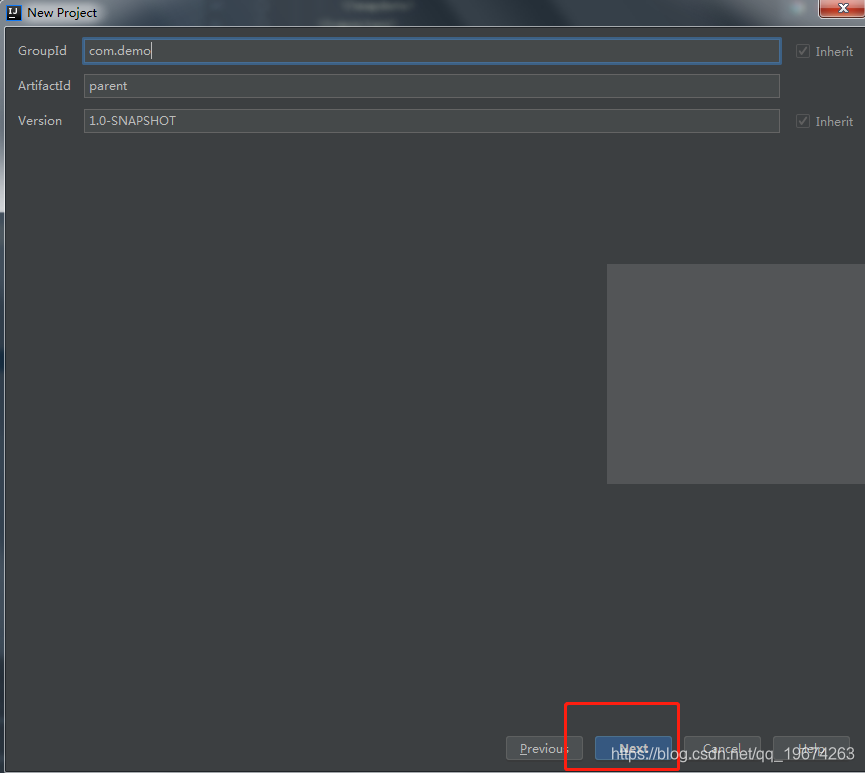The width and height of the screenshot is (865, 773).
Task: Go back with the Previous button
Action: 544,748
